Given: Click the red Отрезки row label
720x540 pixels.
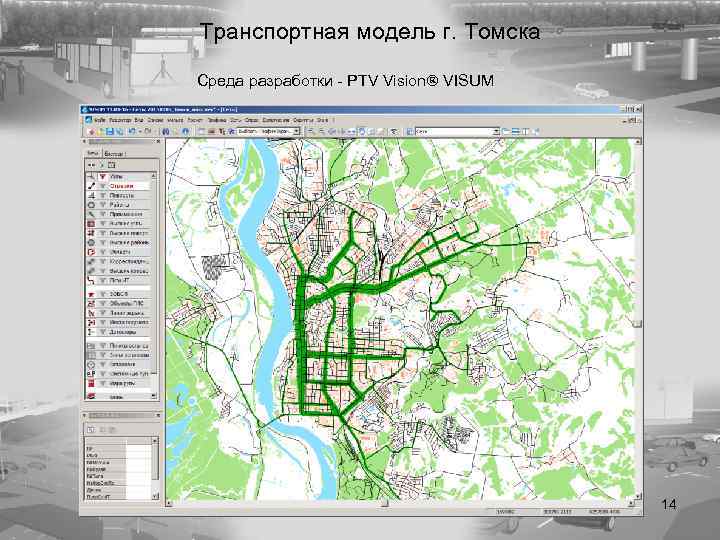Looking at the screenshot, I should [122, 186].
